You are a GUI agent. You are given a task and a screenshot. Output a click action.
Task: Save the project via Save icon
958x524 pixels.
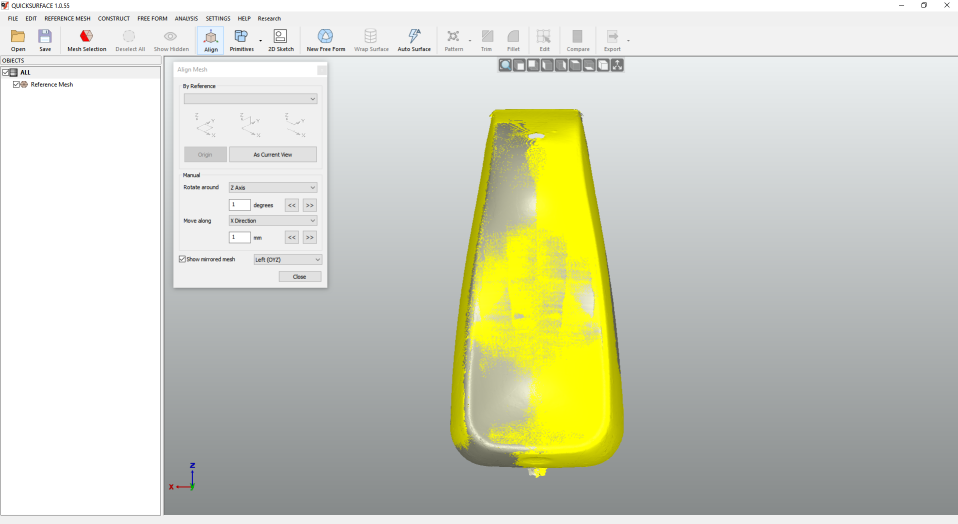45,40
